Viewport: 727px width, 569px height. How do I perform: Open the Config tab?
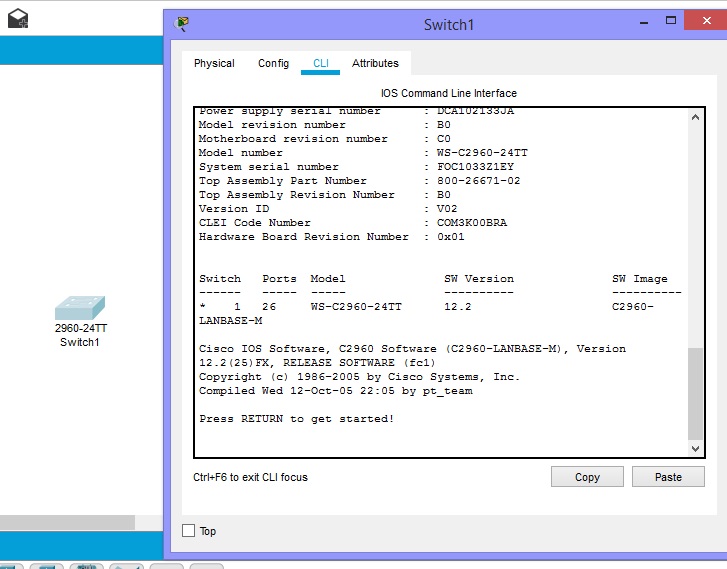click(x=273, y=63)
